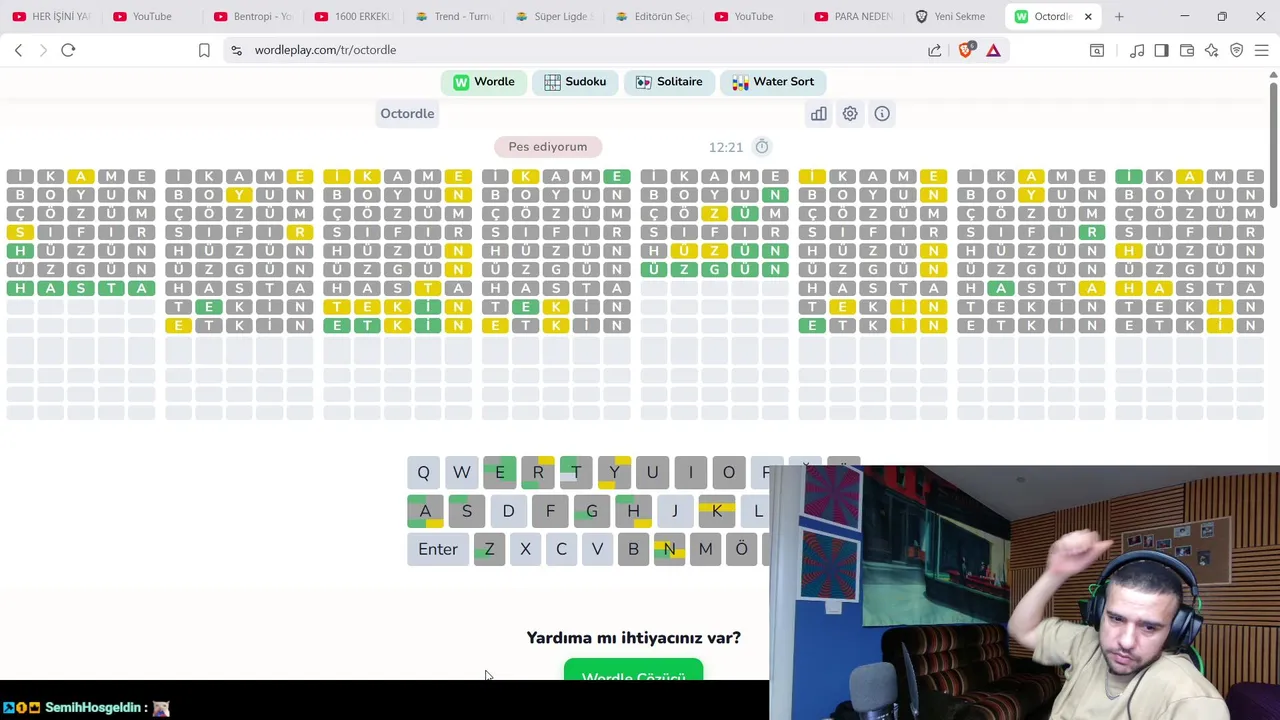Open the Brave Wallet icon

(x=1187, y=50)
